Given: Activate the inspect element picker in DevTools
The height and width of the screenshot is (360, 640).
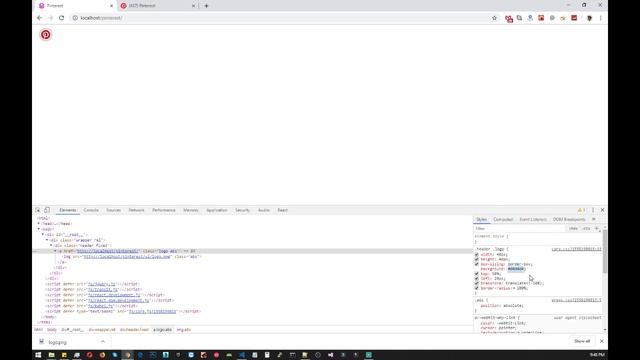Looking at the screenshot, I should tap(38, 210).
